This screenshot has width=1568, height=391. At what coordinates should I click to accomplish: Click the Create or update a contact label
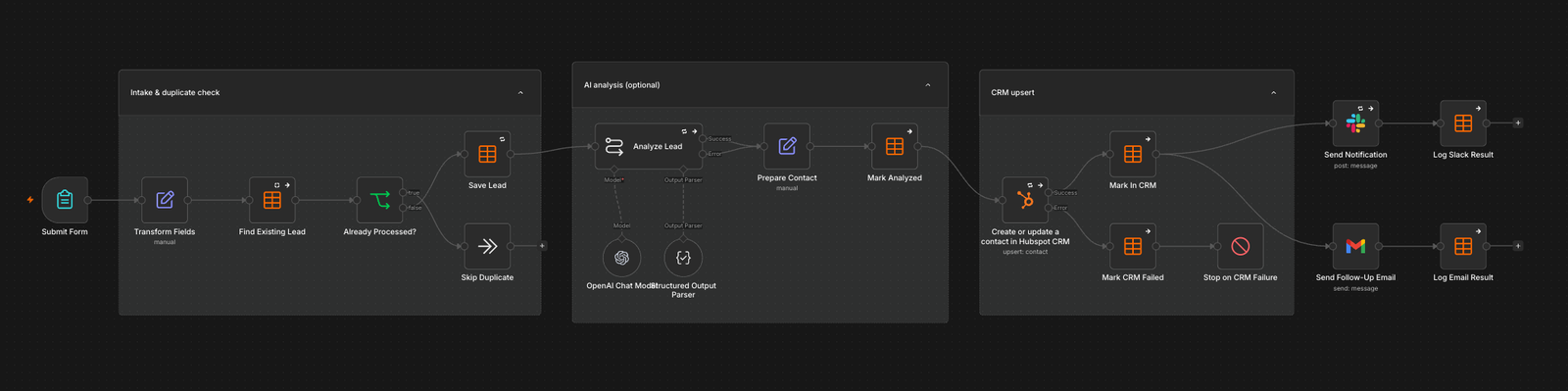[1025, 237]
